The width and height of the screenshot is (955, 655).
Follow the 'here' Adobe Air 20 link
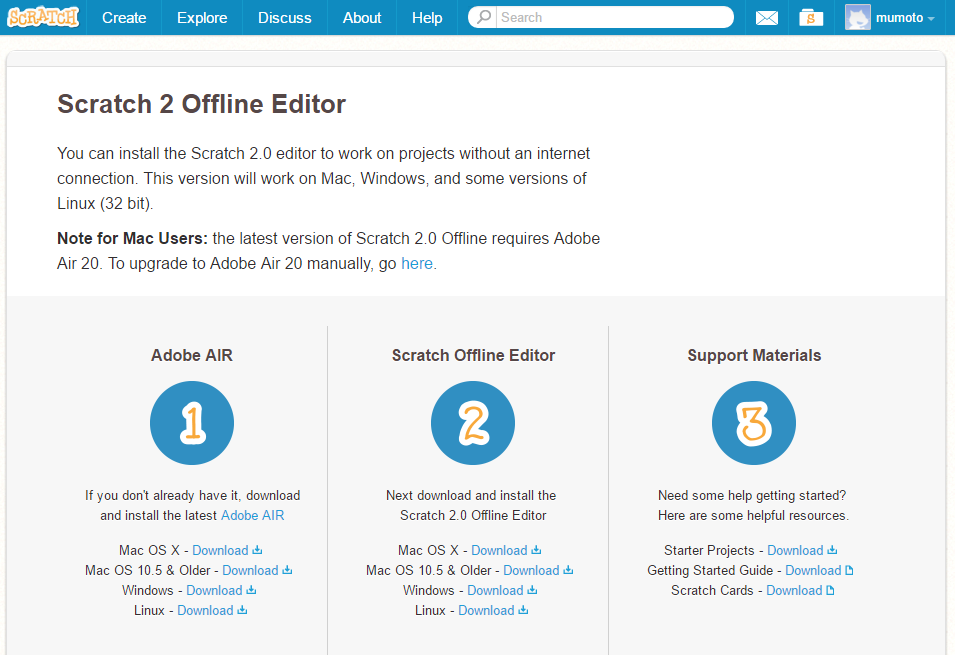(417, 263)
